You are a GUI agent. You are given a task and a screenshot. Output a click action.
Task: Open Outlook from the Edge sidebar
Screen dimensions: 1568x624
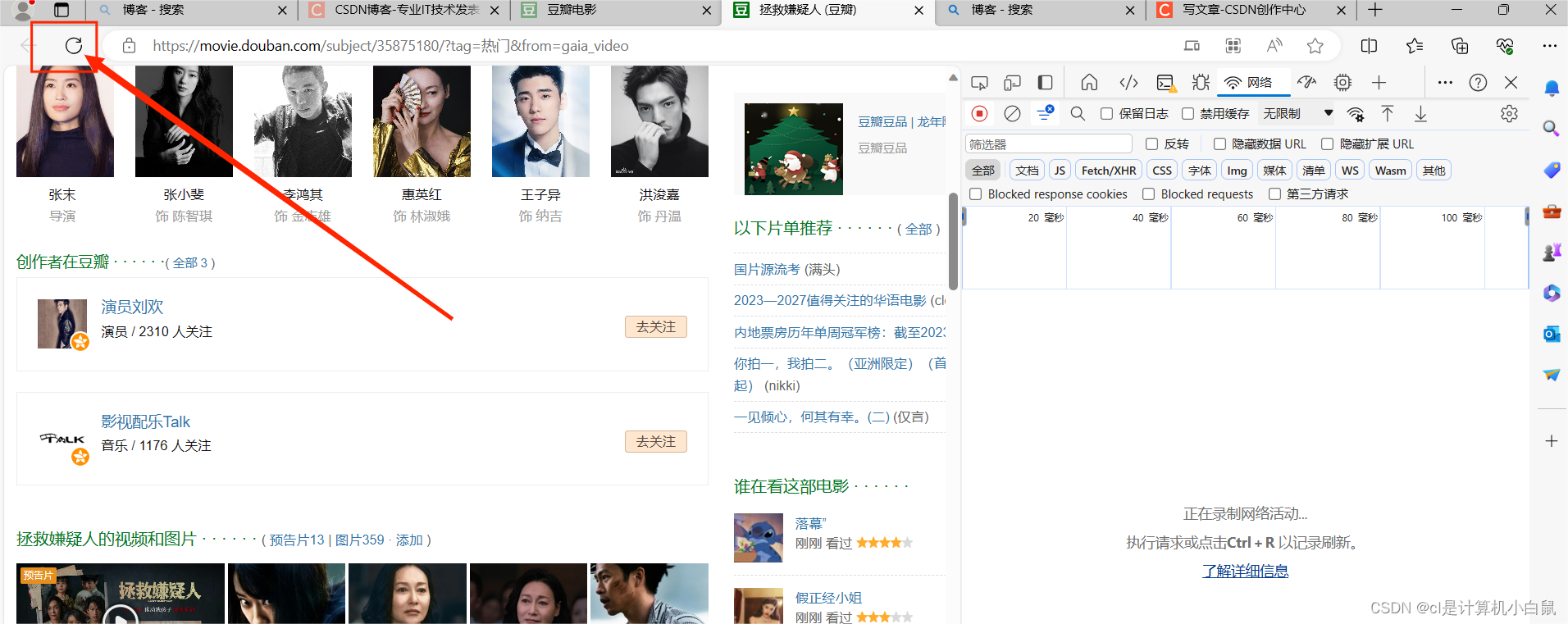(1552, 334)
